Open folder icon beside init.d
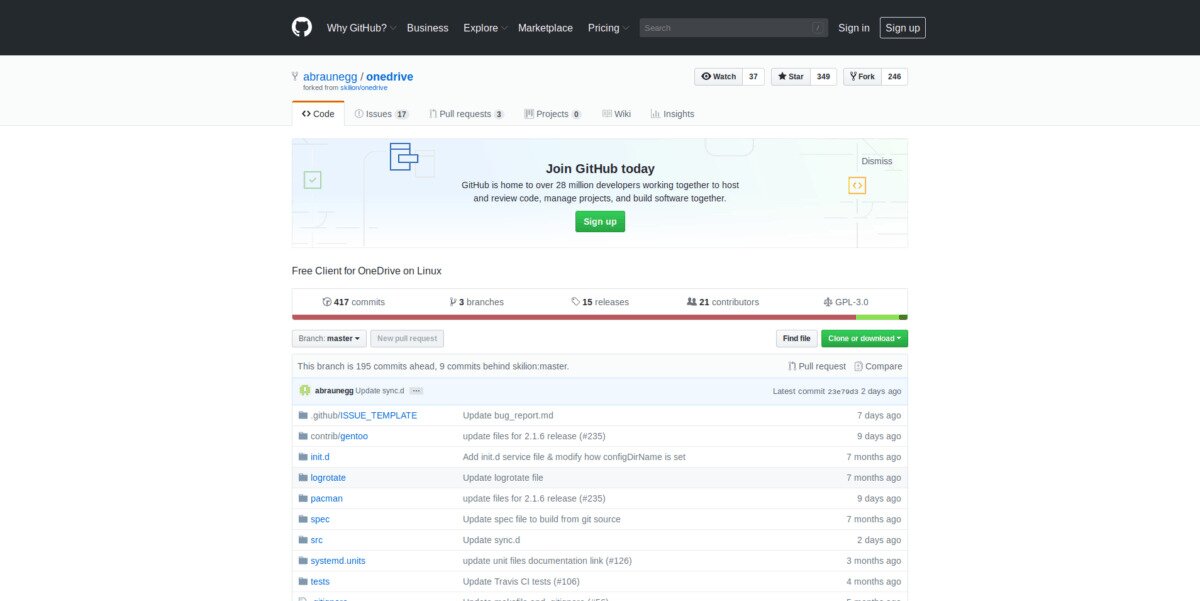 click(302, 457)
